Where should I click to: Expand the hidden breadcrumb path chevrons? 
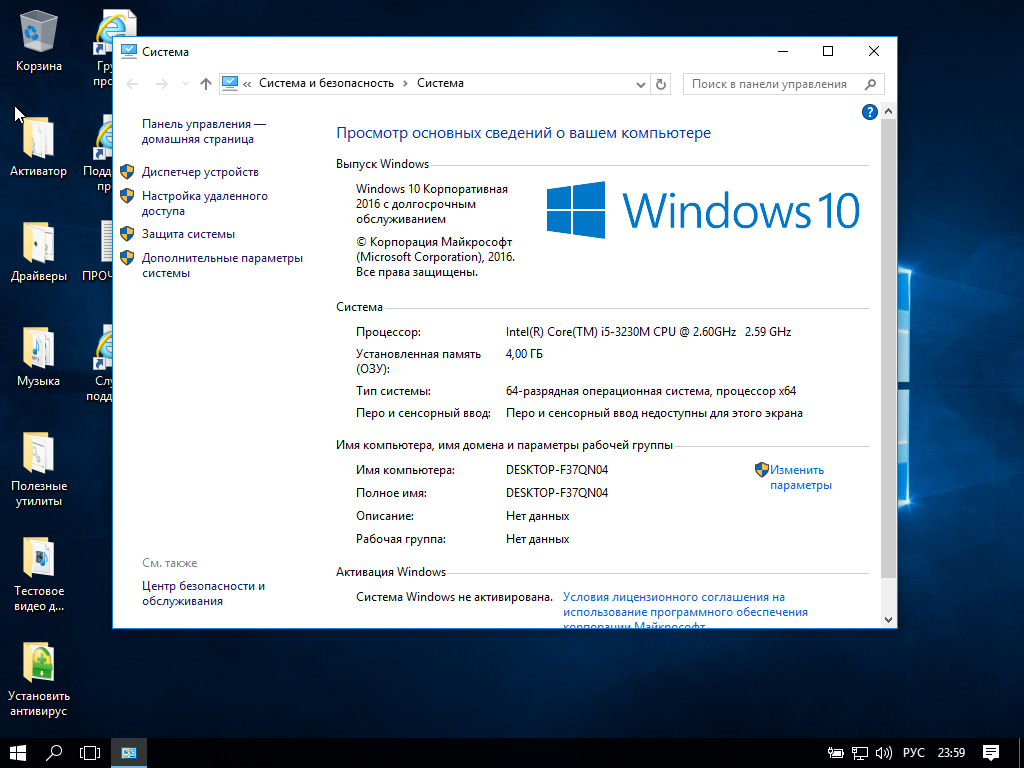tap(247, 84)
